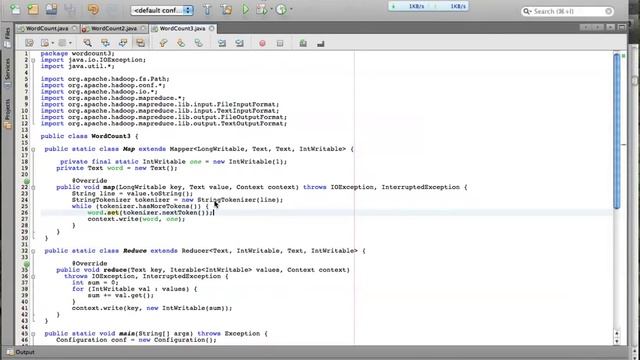The height and width of the screenshot is (360, 640).
Task: Open the Back history dropdown arrow
Action: pos(53,43)
